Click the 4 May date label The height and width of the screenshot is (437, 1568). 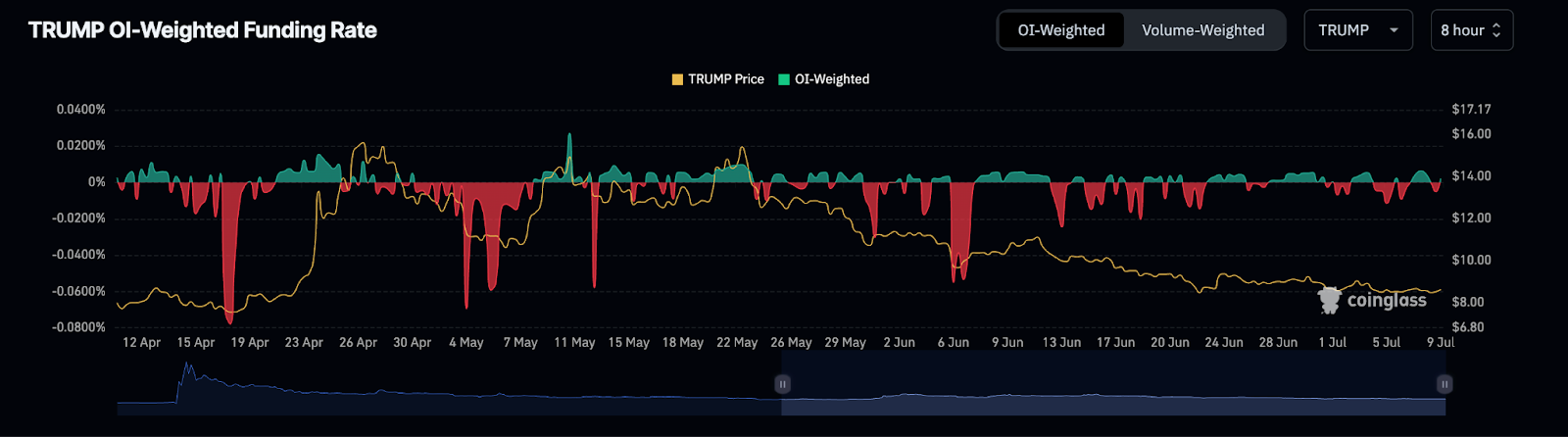point(466,342)
